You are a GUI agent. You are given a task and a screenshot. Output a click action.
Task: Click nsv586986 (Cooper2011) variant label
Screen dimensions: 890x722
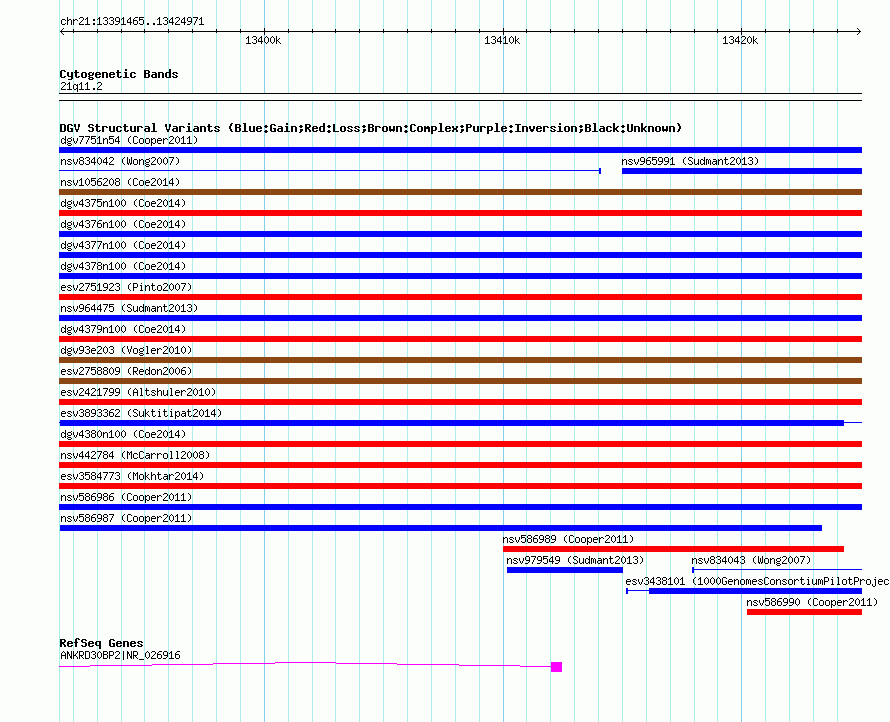(x=126, y=497)
